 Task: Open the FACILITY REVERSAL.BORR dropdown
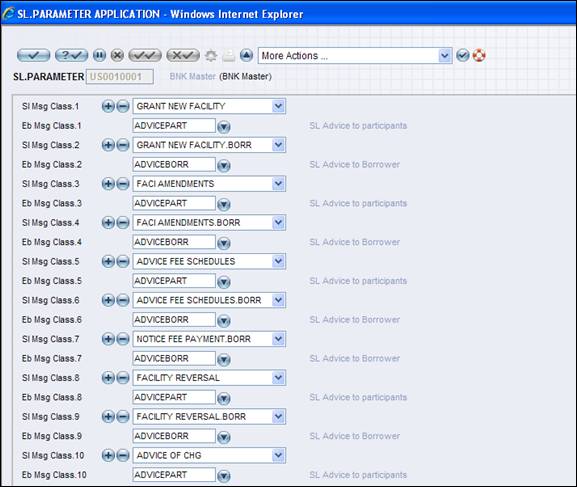[279, 417]
